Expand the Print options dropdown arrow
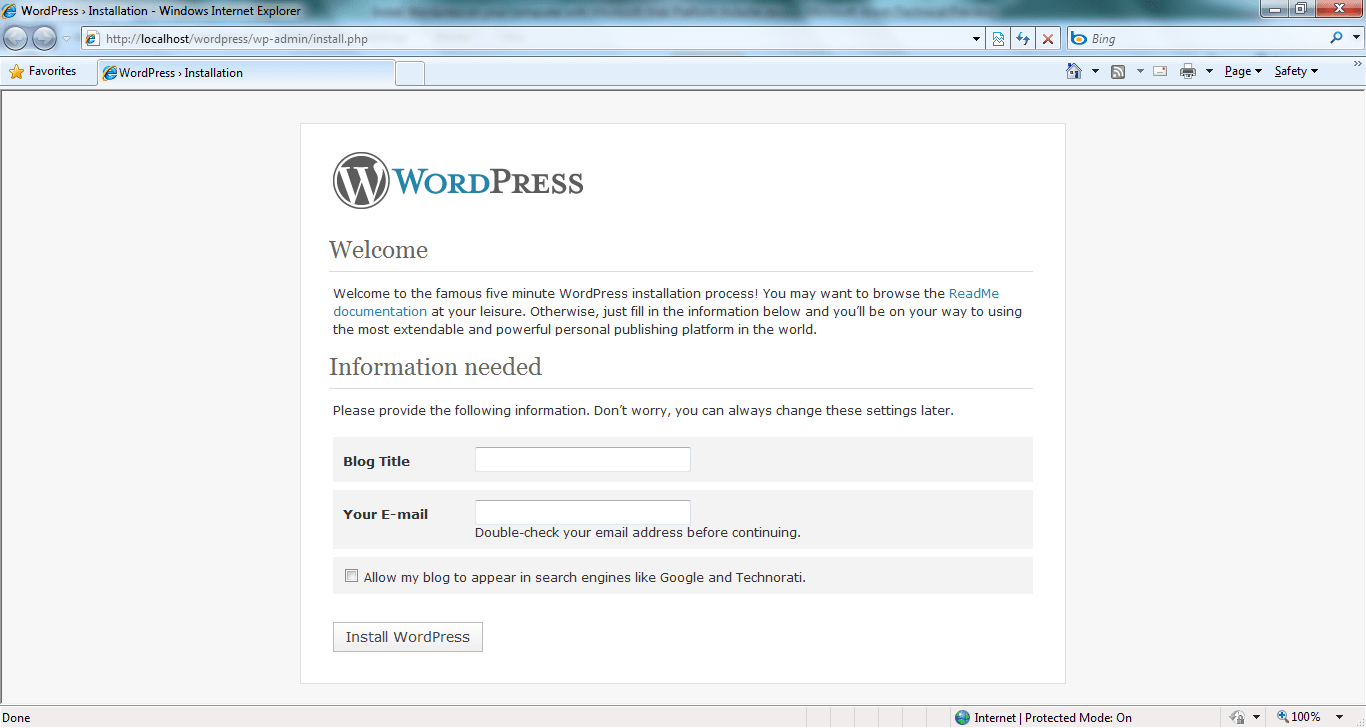Viewport: 1366px width, 728px height. pyautogui.click(x=1209, y=71)
